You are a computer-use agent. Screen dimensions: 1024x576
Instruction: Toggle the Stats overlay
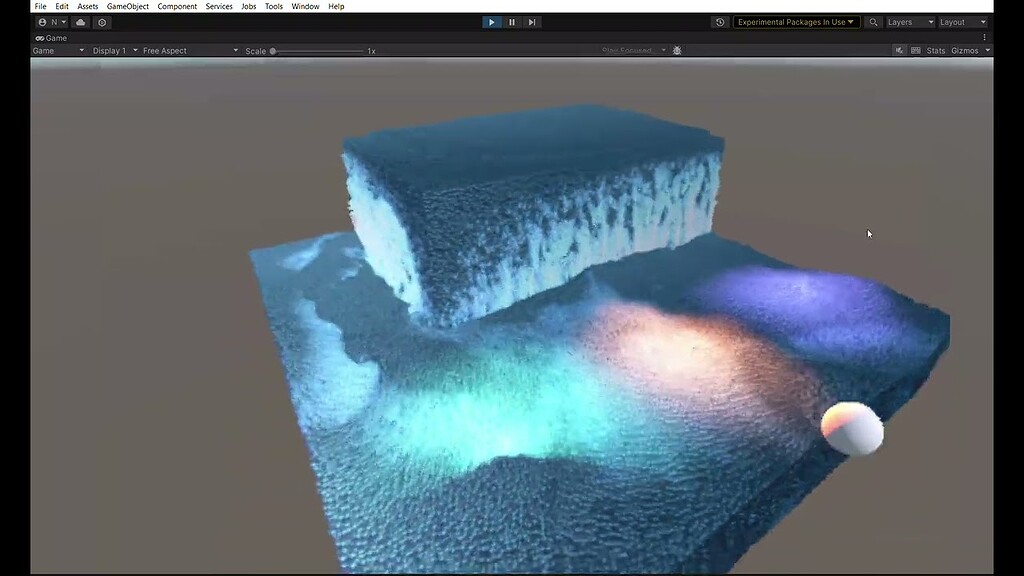934,50
